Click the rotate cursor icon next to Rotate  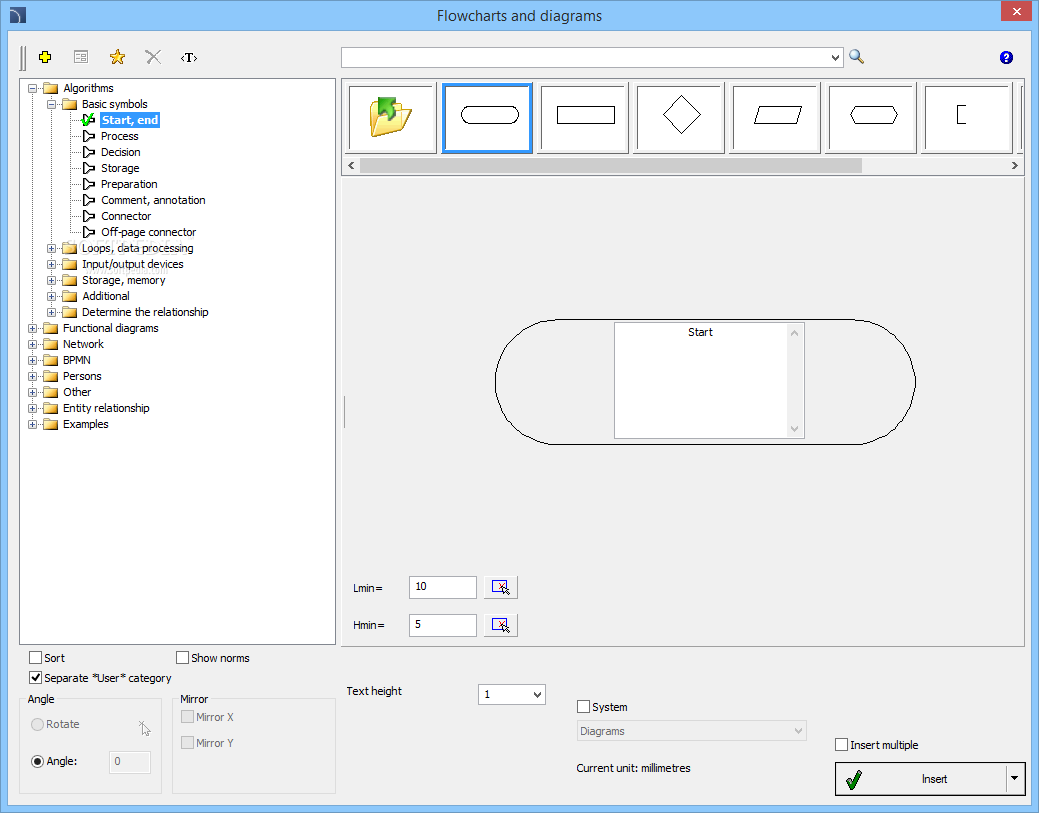[x=144, y=728]
